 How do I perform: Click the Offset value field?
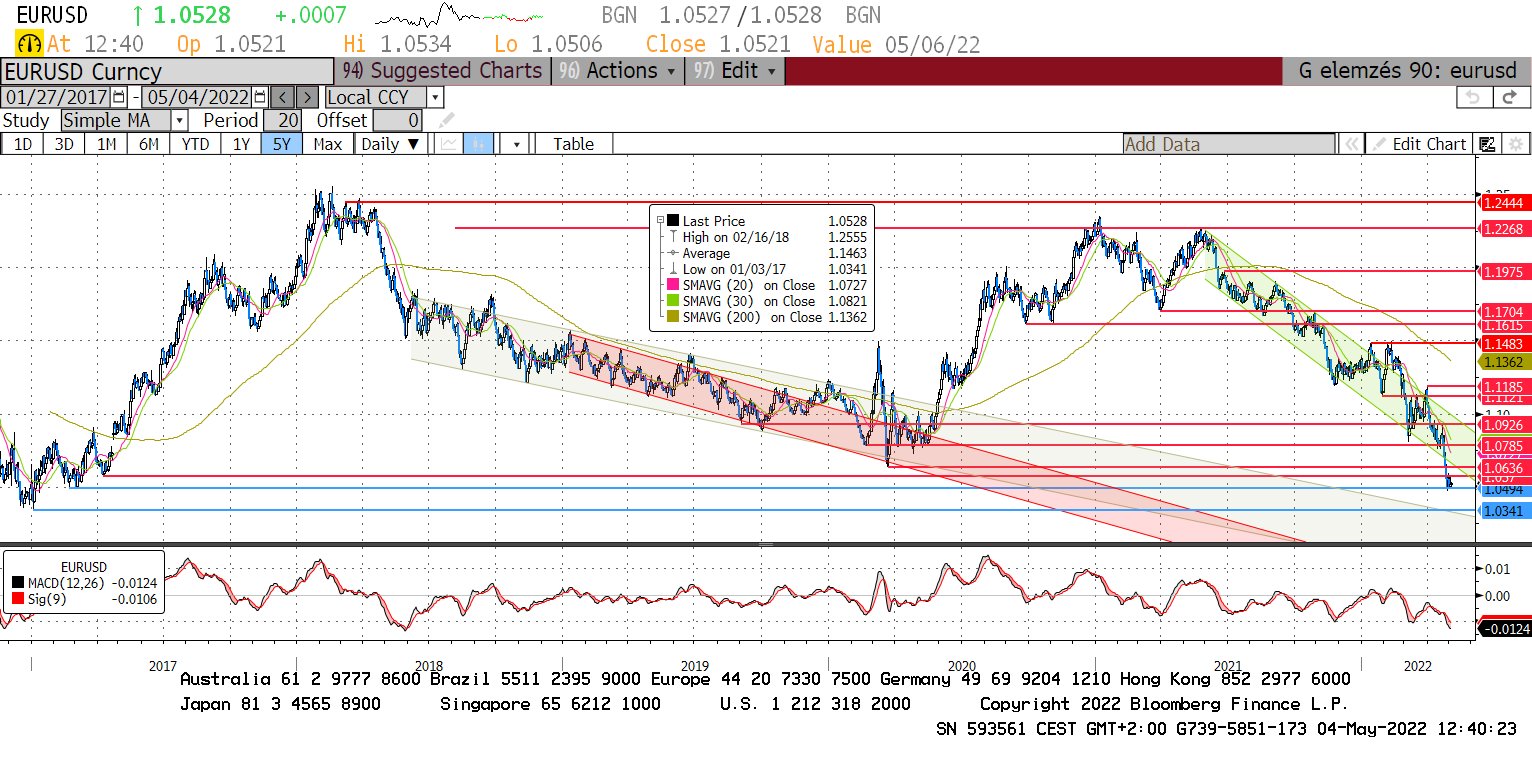point(398,120)
